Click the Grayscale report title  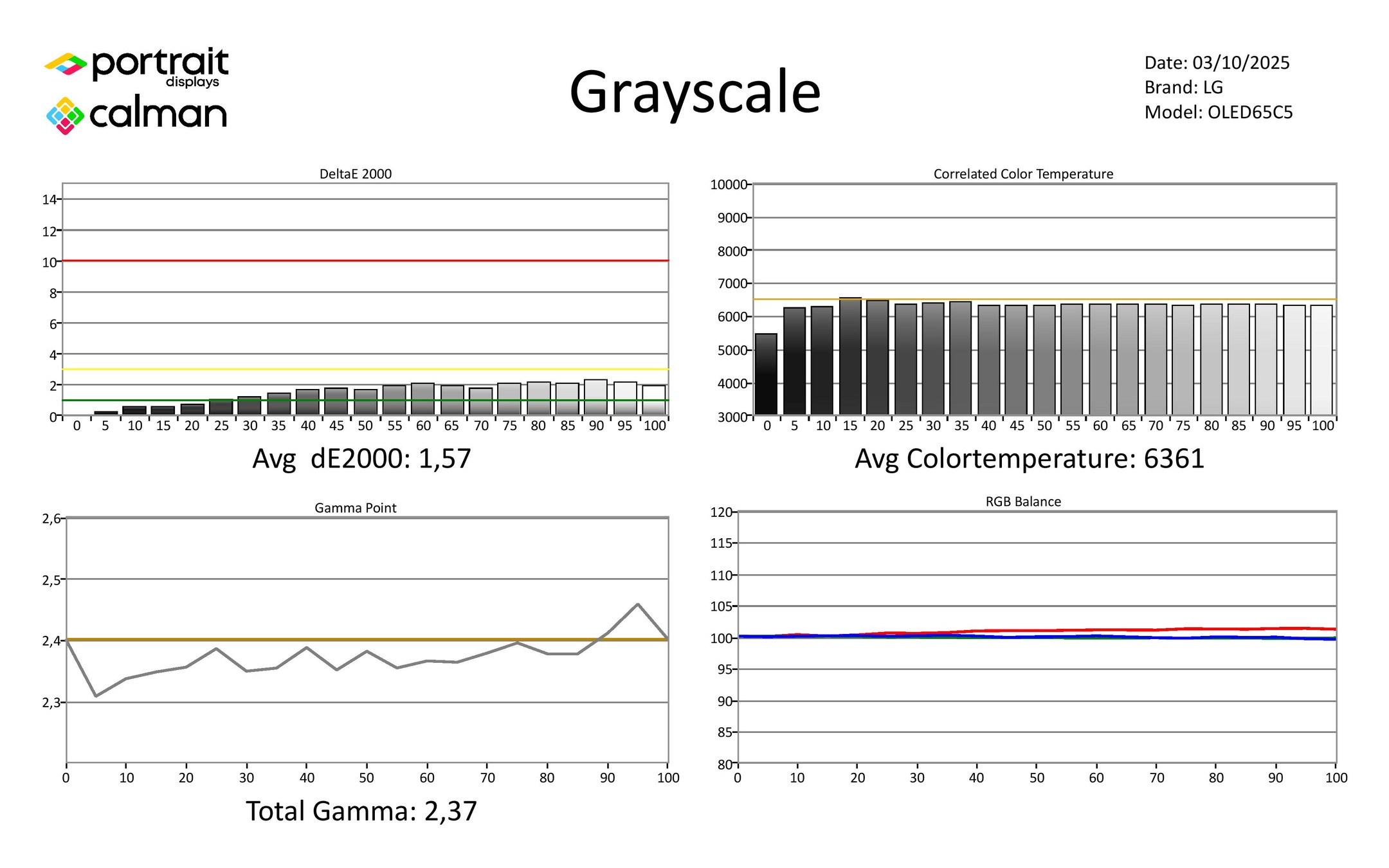click(694, 92)
